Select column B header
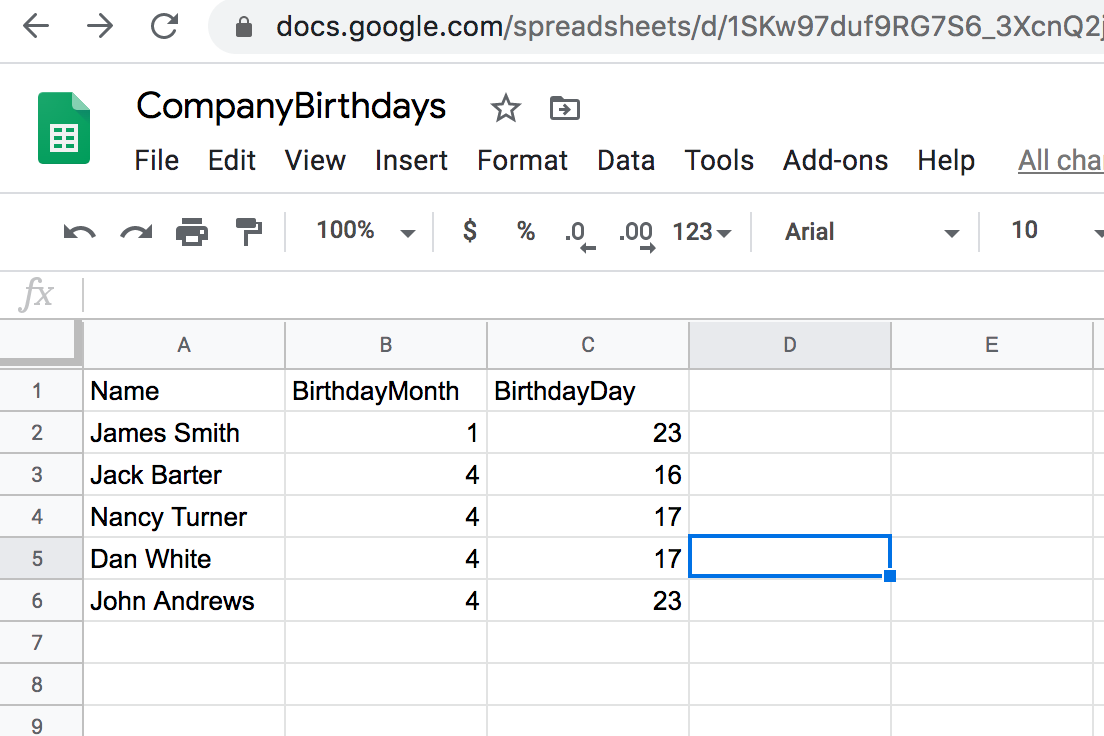1104x736 pixels. (386, 345)
